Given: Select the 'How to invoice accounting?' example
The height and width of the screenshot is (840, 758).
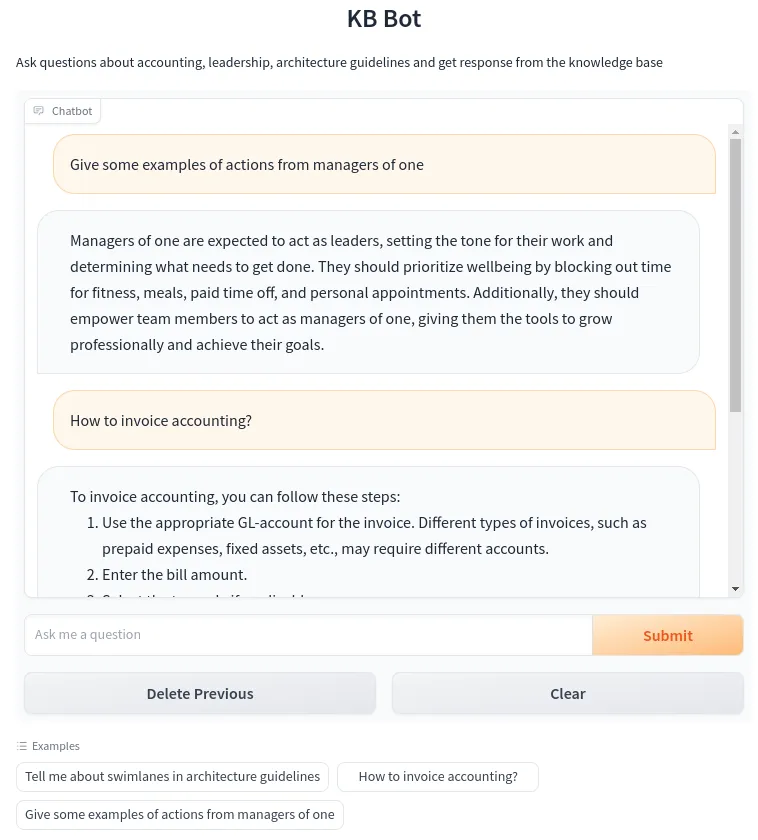Looking at the screenshot, I should tap(438, 776).
